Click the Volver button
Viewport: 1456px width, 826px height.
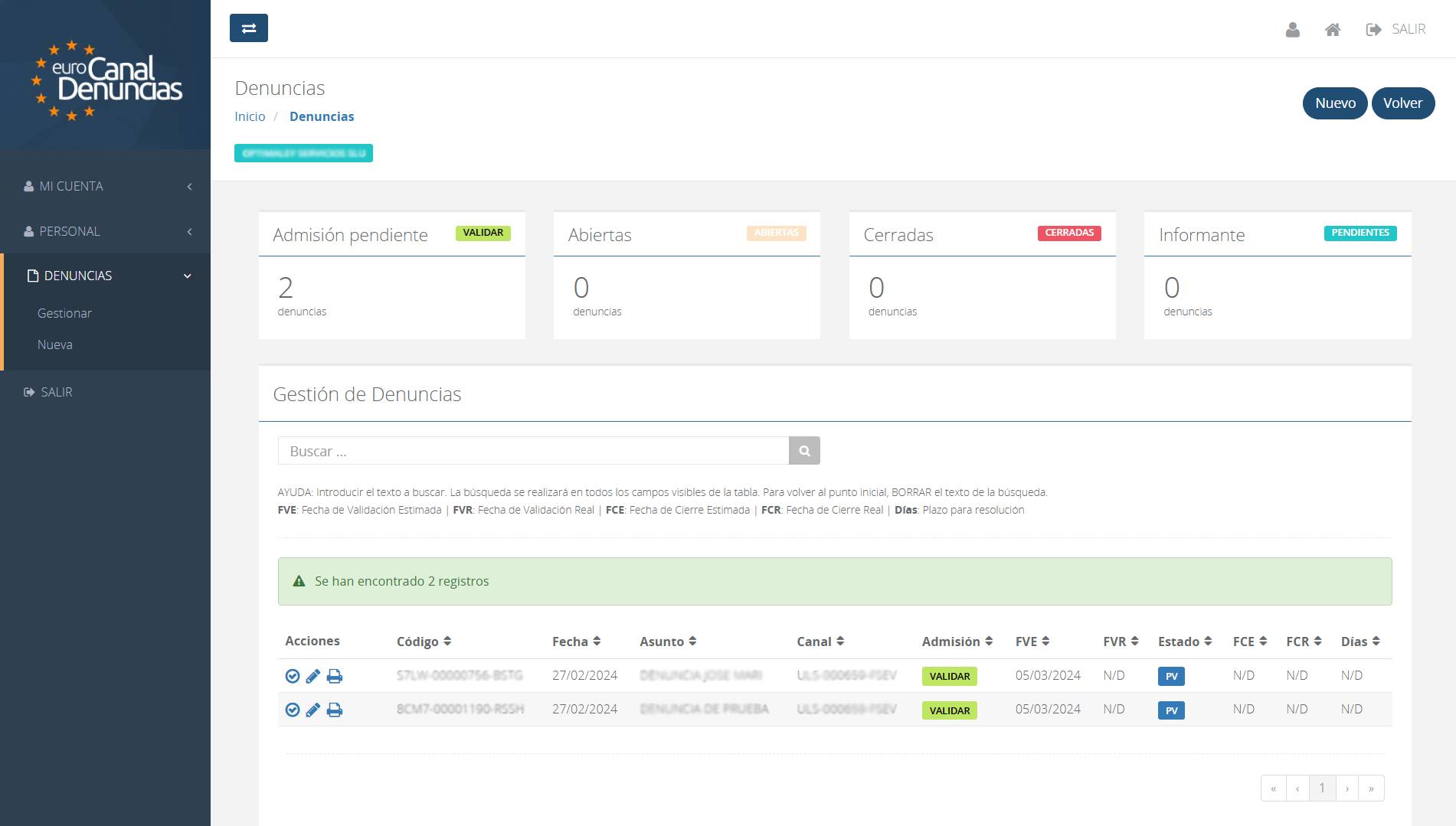[1402, 103]
